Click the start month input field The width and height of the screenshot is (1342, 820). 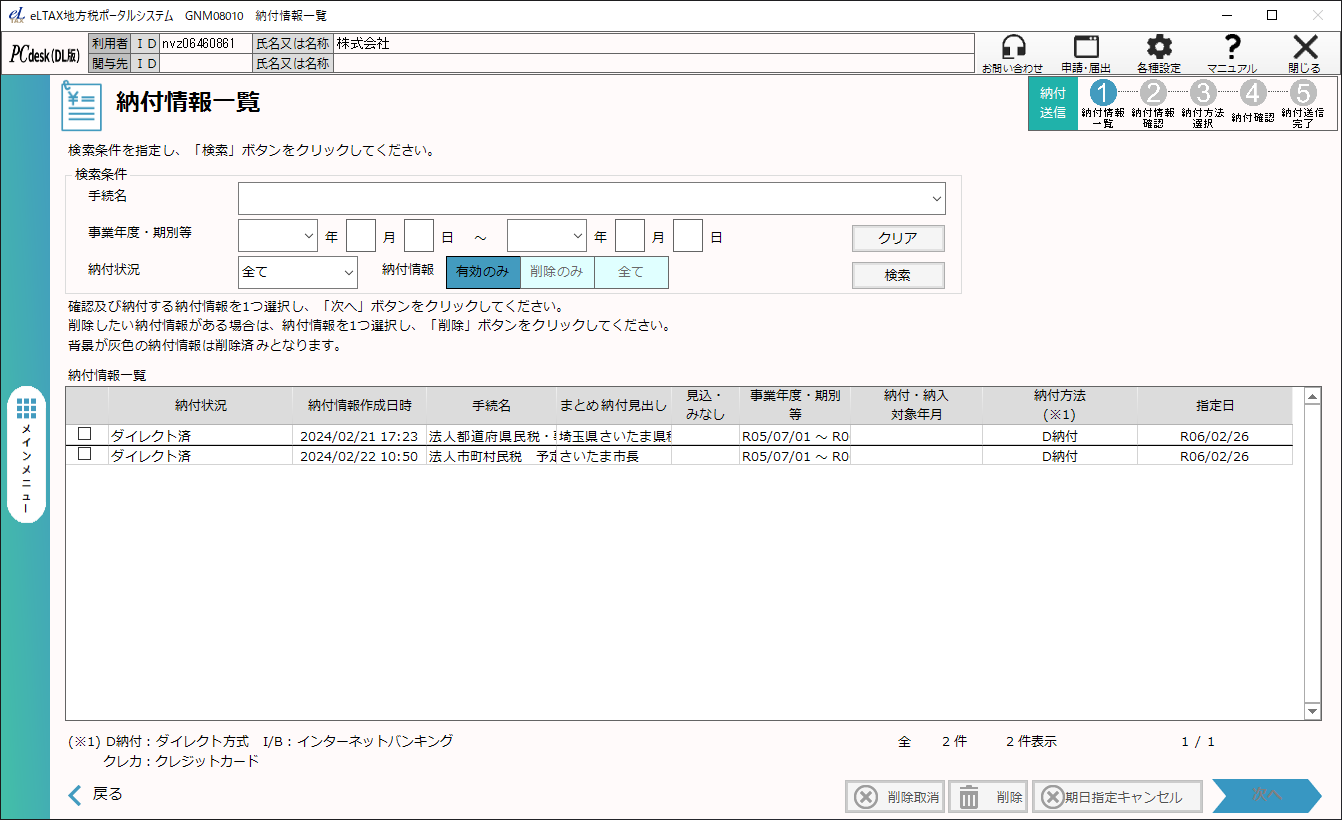pos(419,236)
